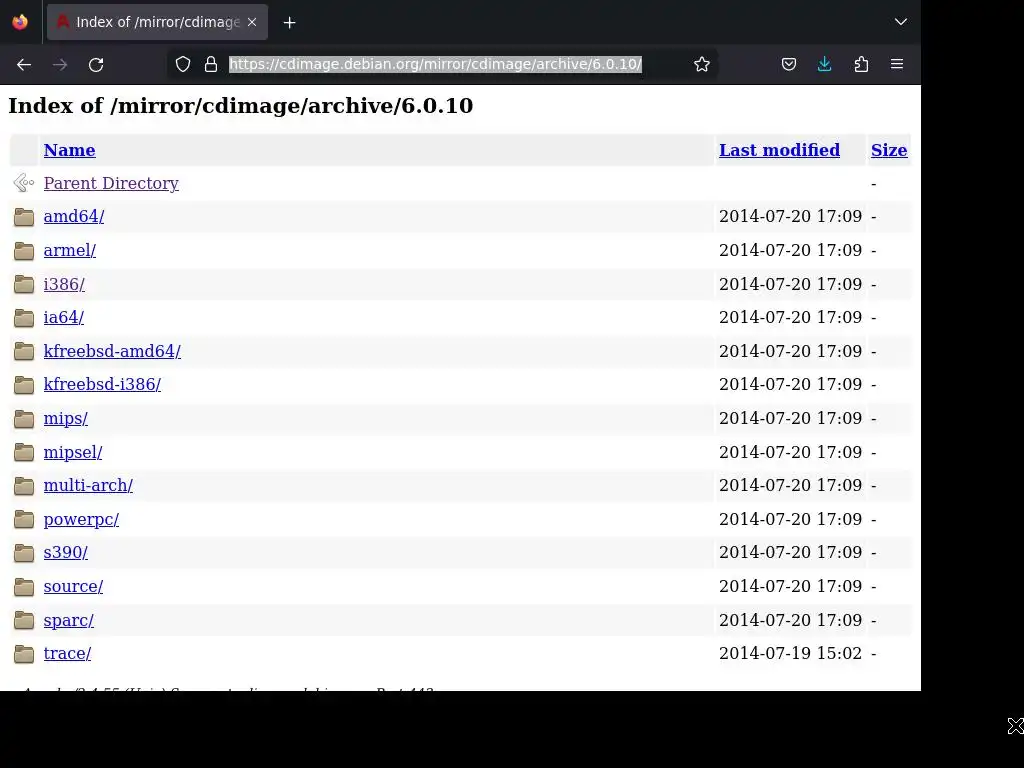Click the folder icon beside ia64/

tap(24, 318)
